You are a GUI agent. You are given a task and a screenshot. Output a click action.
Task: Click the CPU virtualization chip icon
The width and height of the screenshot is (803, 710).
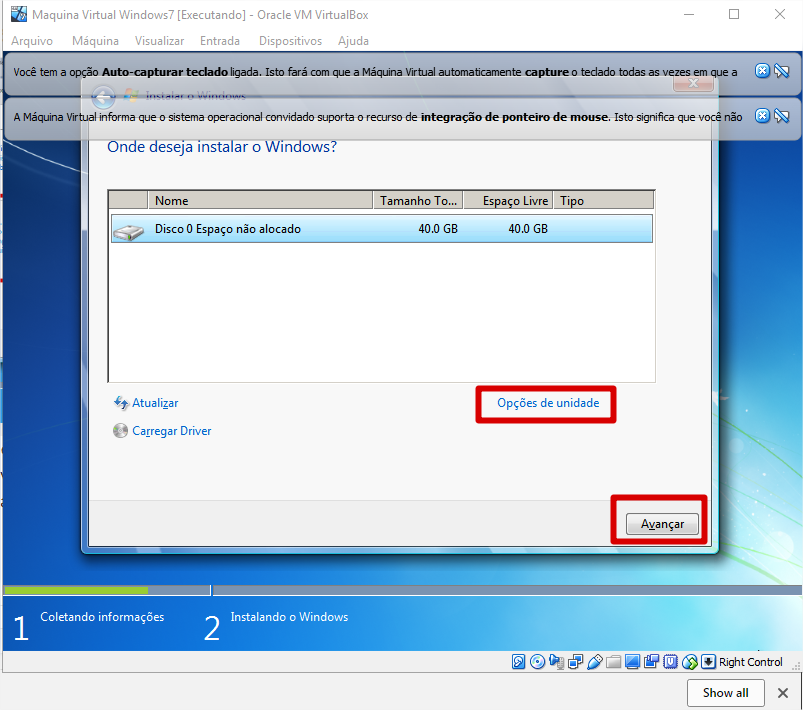point(670,662)
